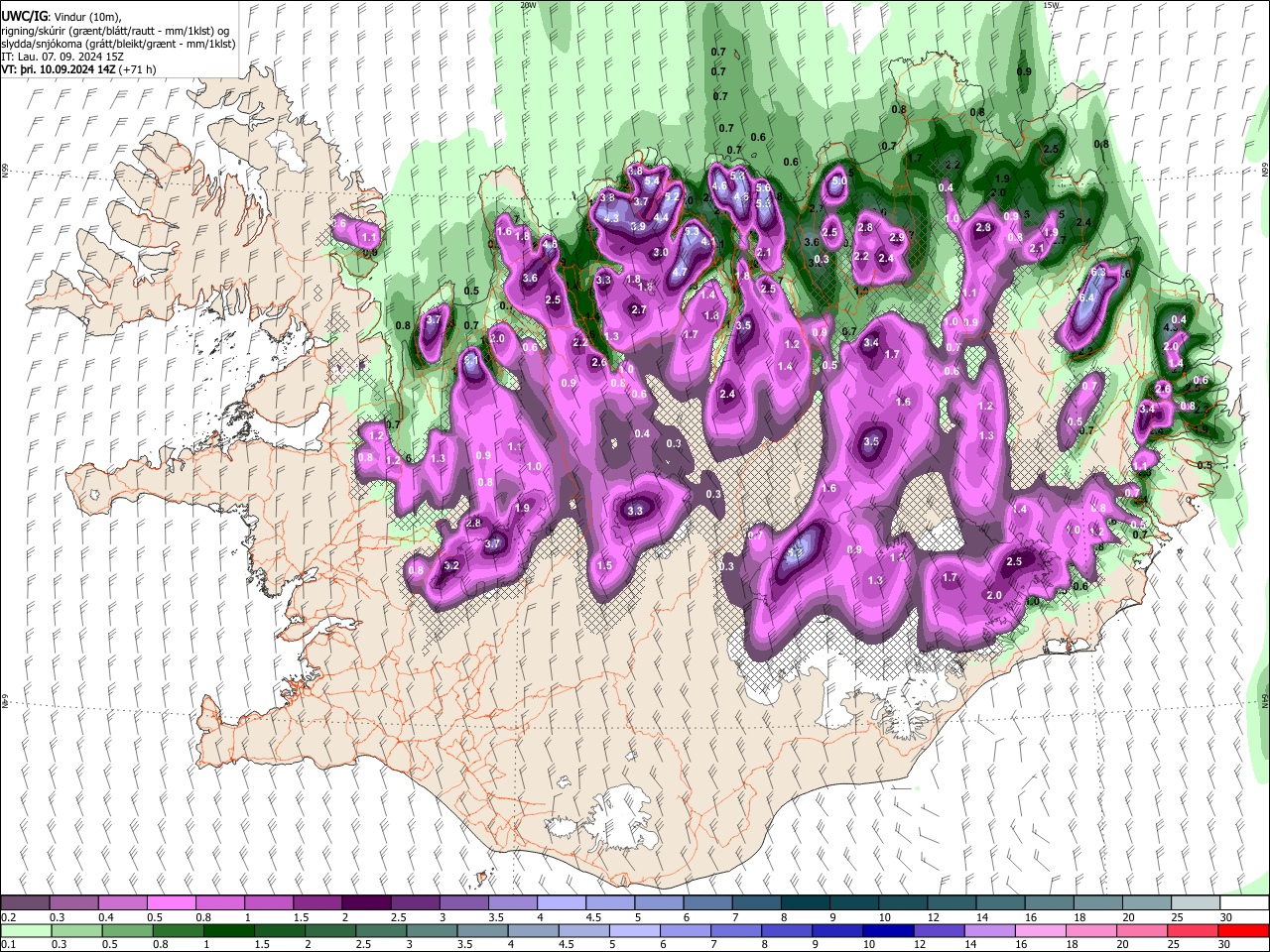
Task: Click the 'slydda/snjókoma' snow legend description line
Action: (118, 44)
